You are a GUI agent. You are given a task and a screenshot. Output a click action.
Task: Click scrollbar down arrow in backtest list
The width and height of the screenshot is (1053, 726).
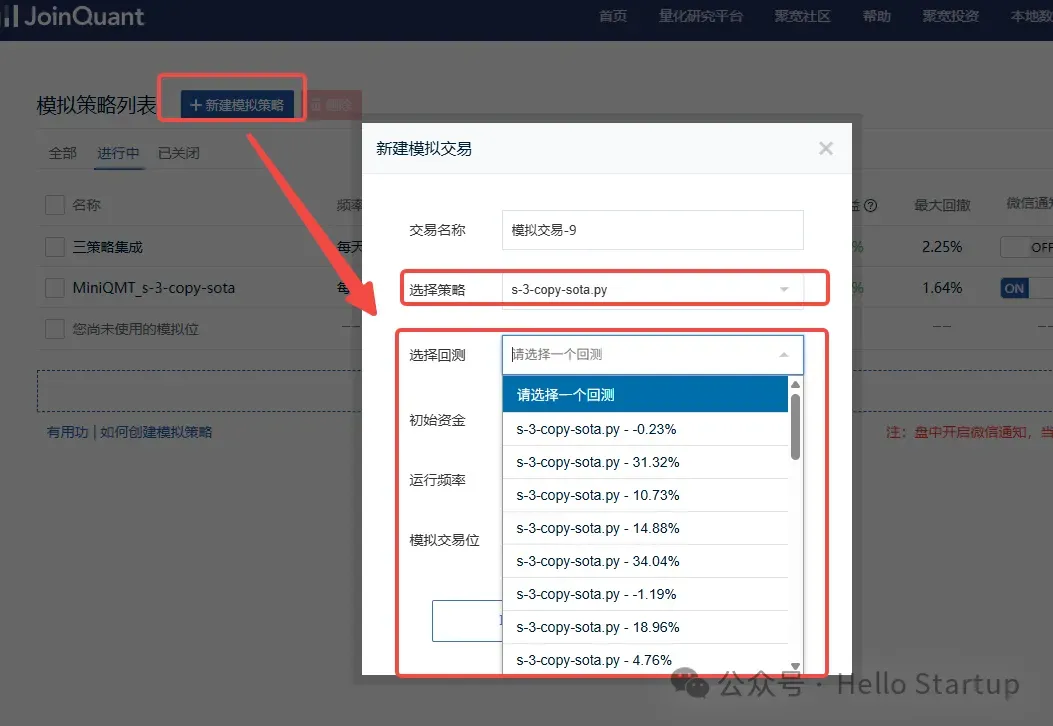(795, 666)
